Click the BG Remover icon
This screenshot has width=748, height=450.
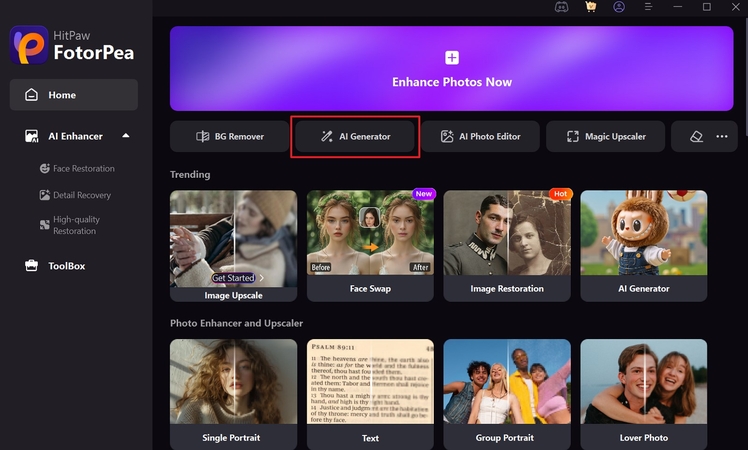(203, 136)
